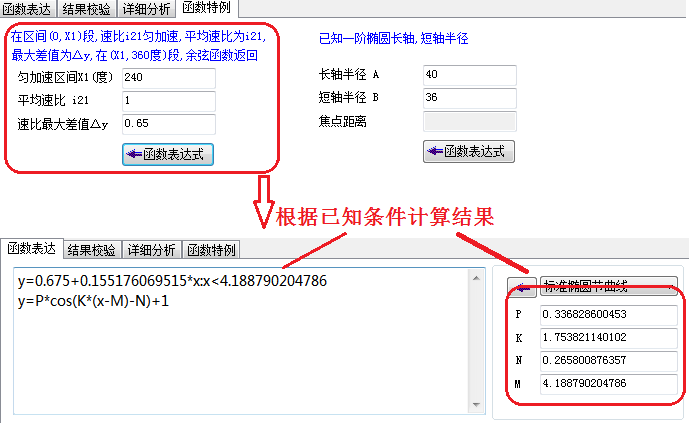Click the P parameter value field
This screenshot has height=423, width=697.
point(608,315)
